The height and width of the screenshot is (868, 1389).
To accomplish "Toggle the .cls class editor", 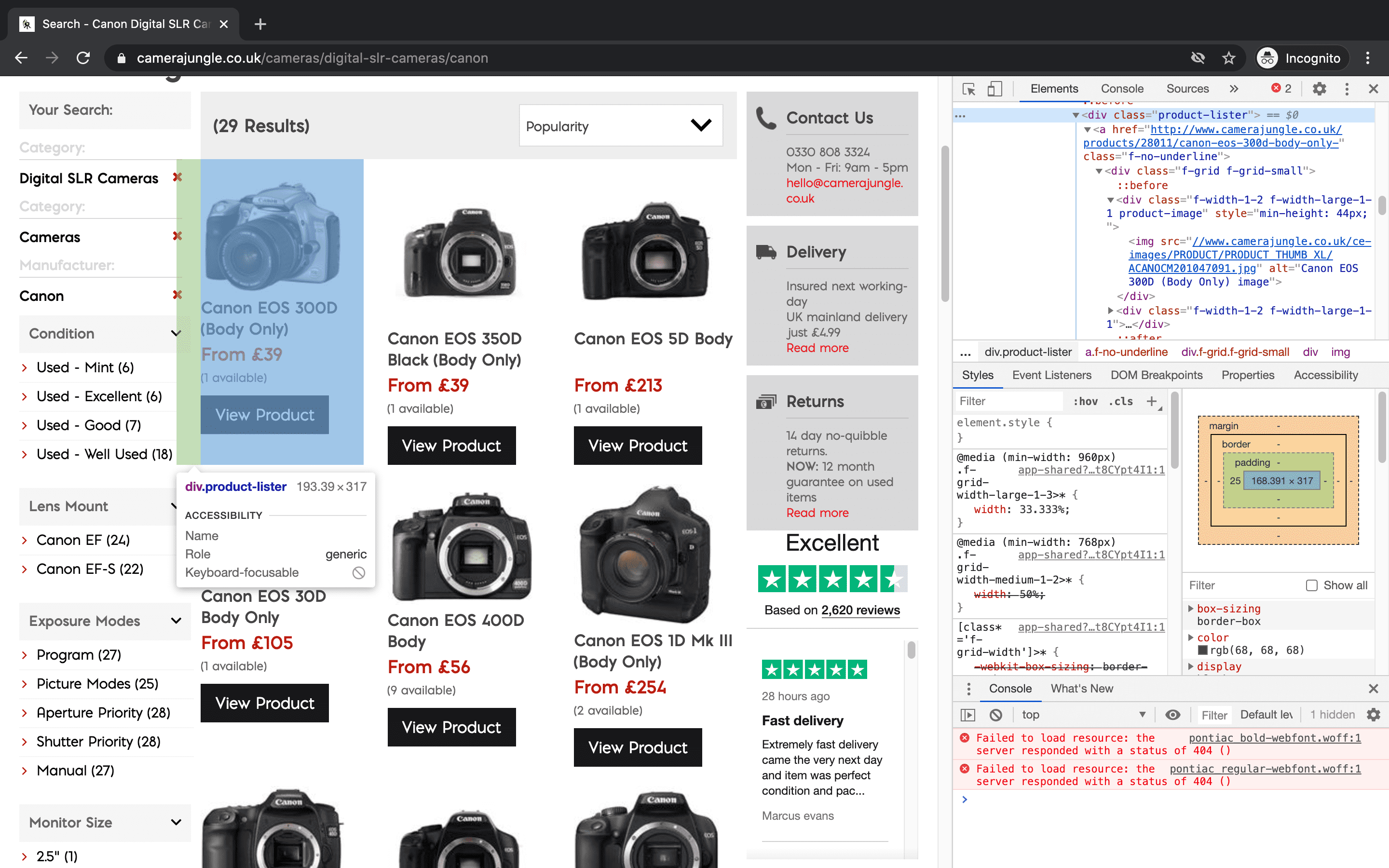I will [x=1120, y=401].
